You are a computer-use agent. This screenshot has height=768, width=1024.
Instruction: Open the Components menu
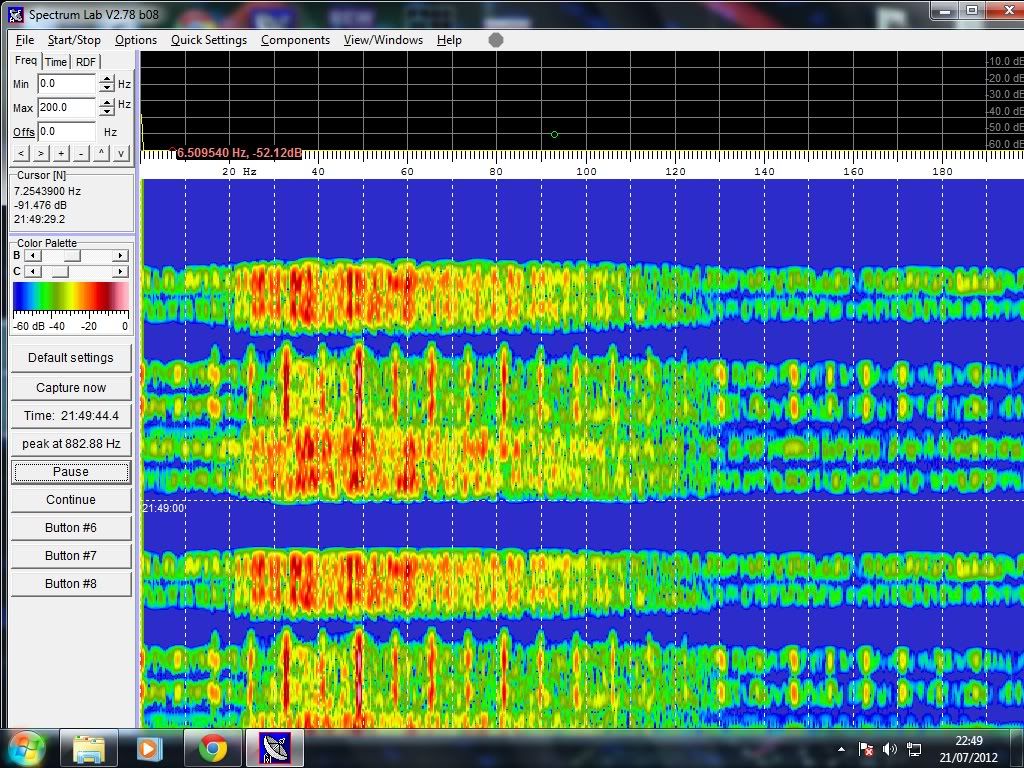[295, 40]
